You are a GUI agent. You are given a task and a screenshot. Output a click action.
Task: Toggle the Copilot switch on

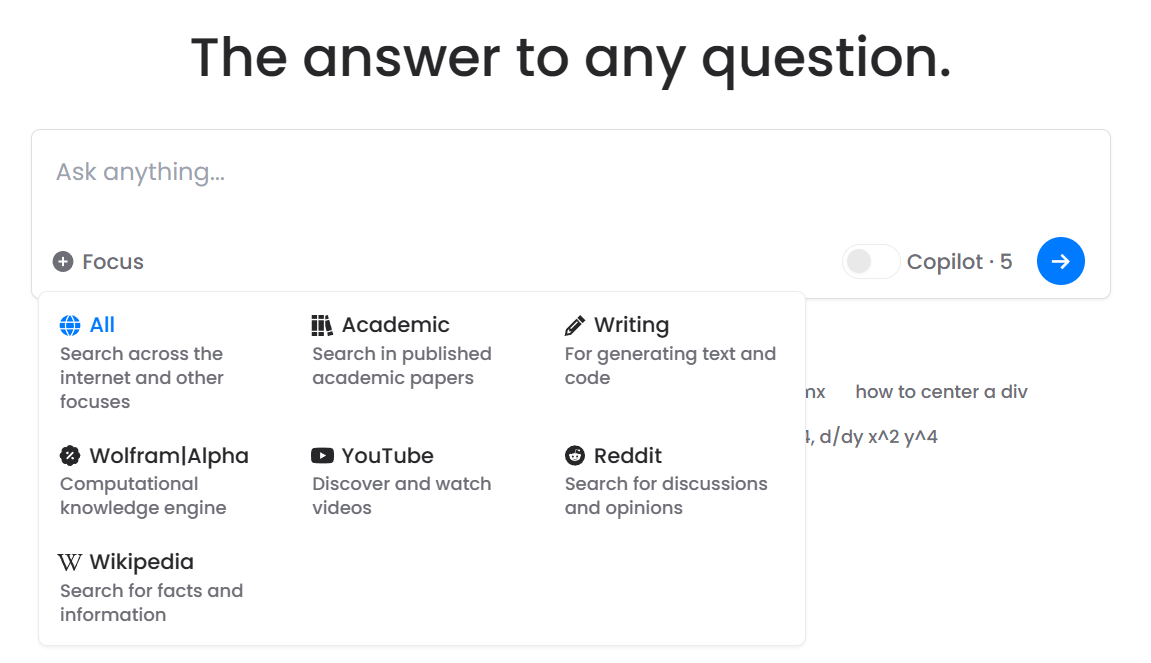(871, 261)
